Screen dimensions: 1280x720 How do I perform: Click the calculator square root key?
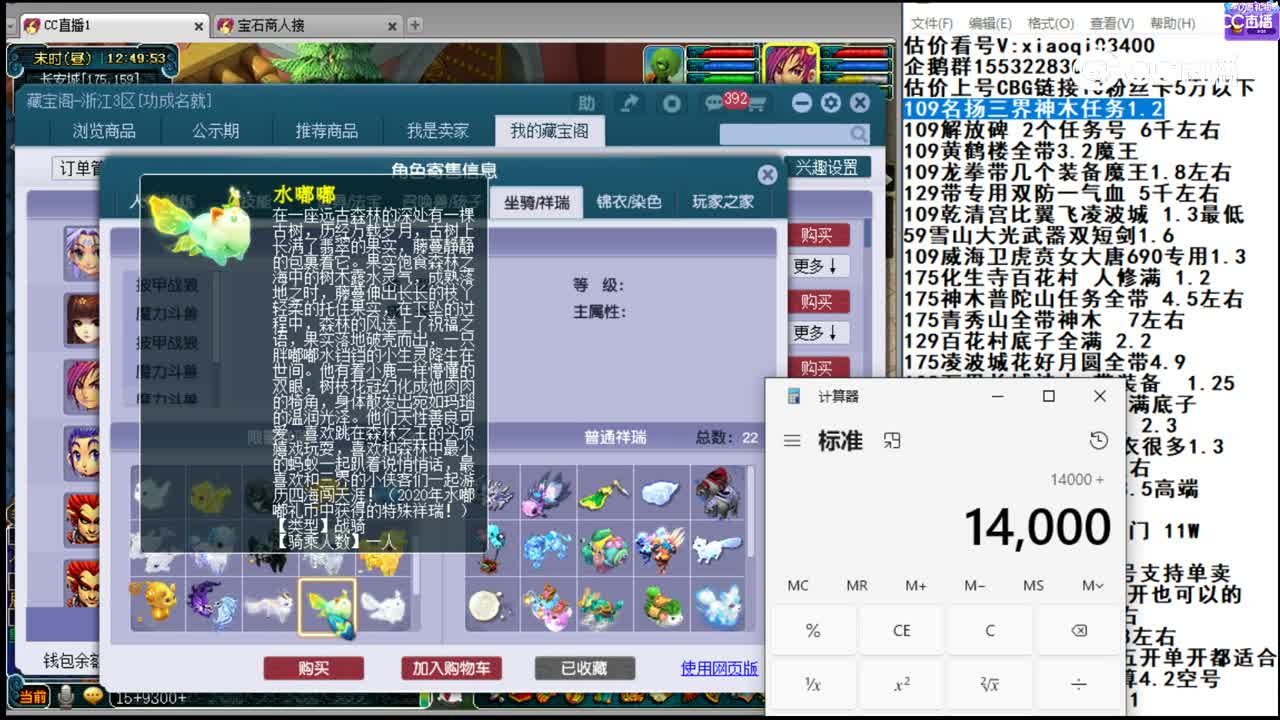coord(990,684)
